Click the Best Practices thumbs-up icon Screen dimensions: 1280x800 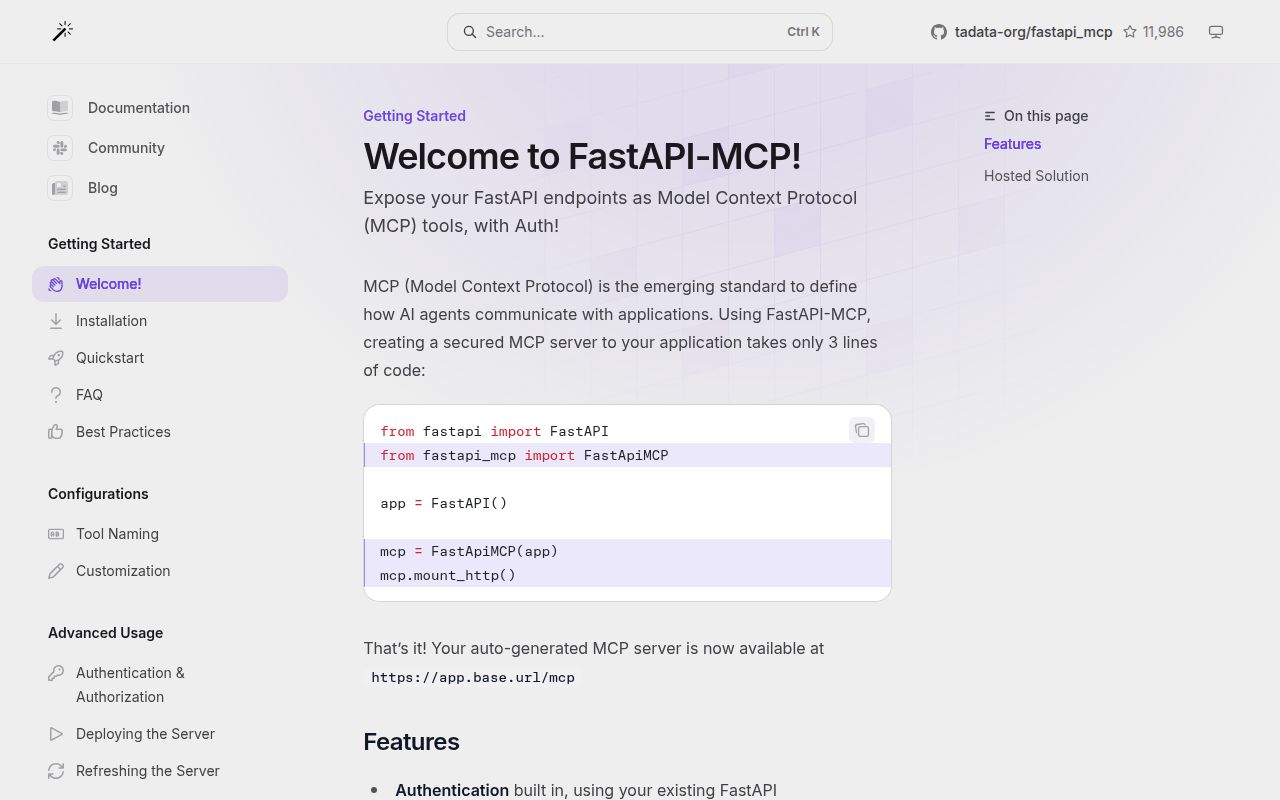pyautogui.click(x=56, y=432)
